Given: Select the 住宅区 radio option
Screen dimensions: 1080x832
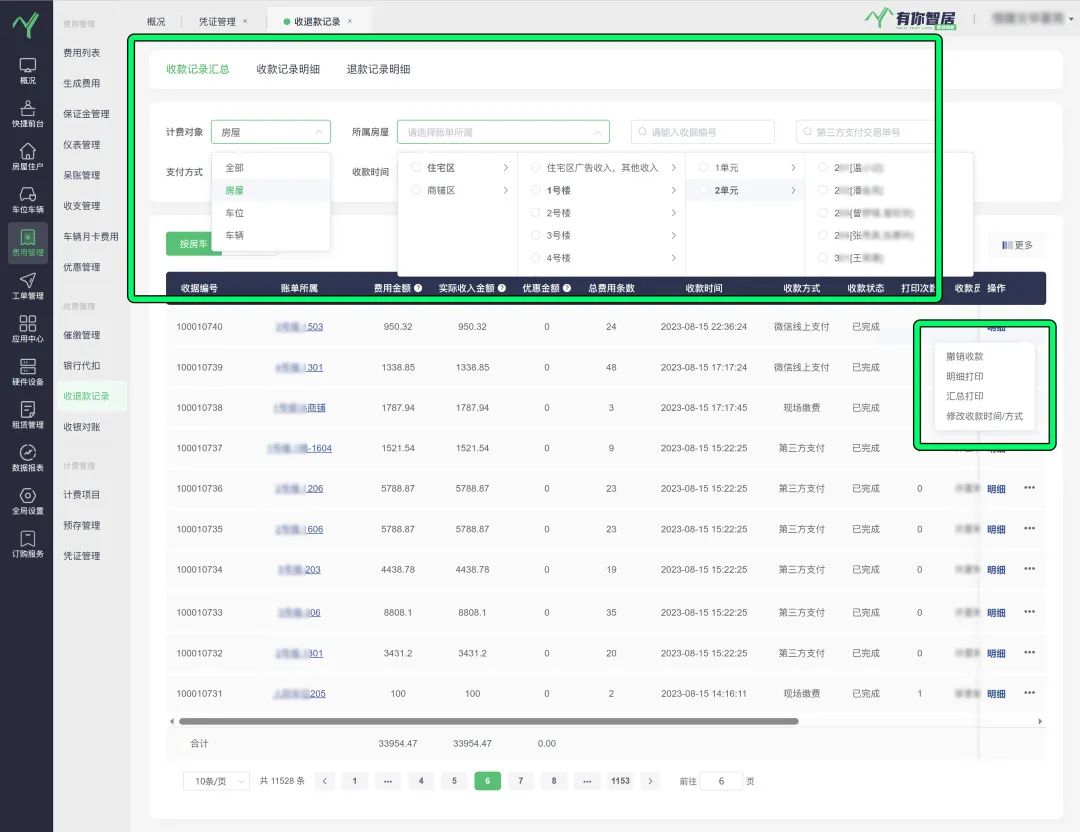Looking at the screenshot, I should pos(416,168).
